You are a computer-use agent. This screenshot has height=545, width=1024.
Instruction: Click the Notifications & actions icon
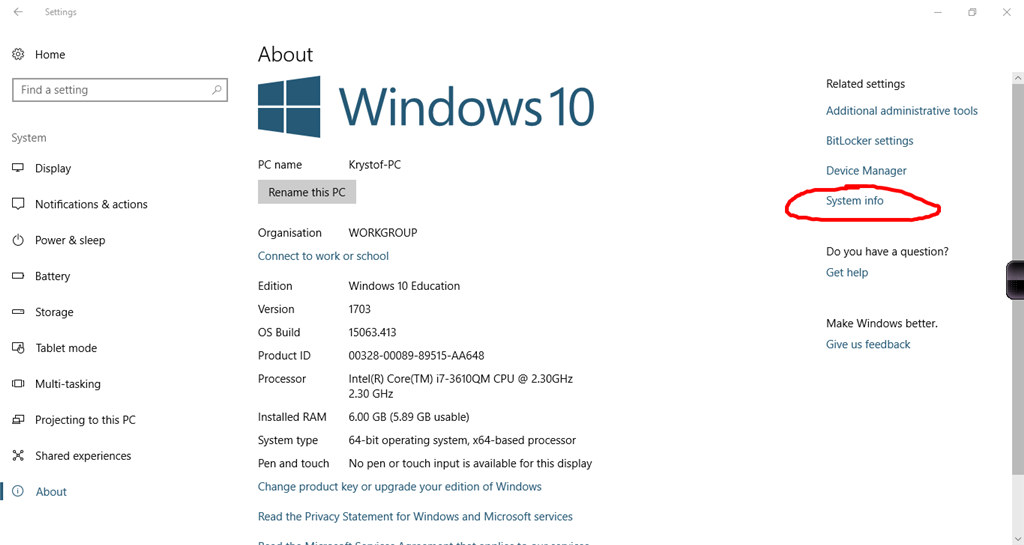tap(18, 204)
